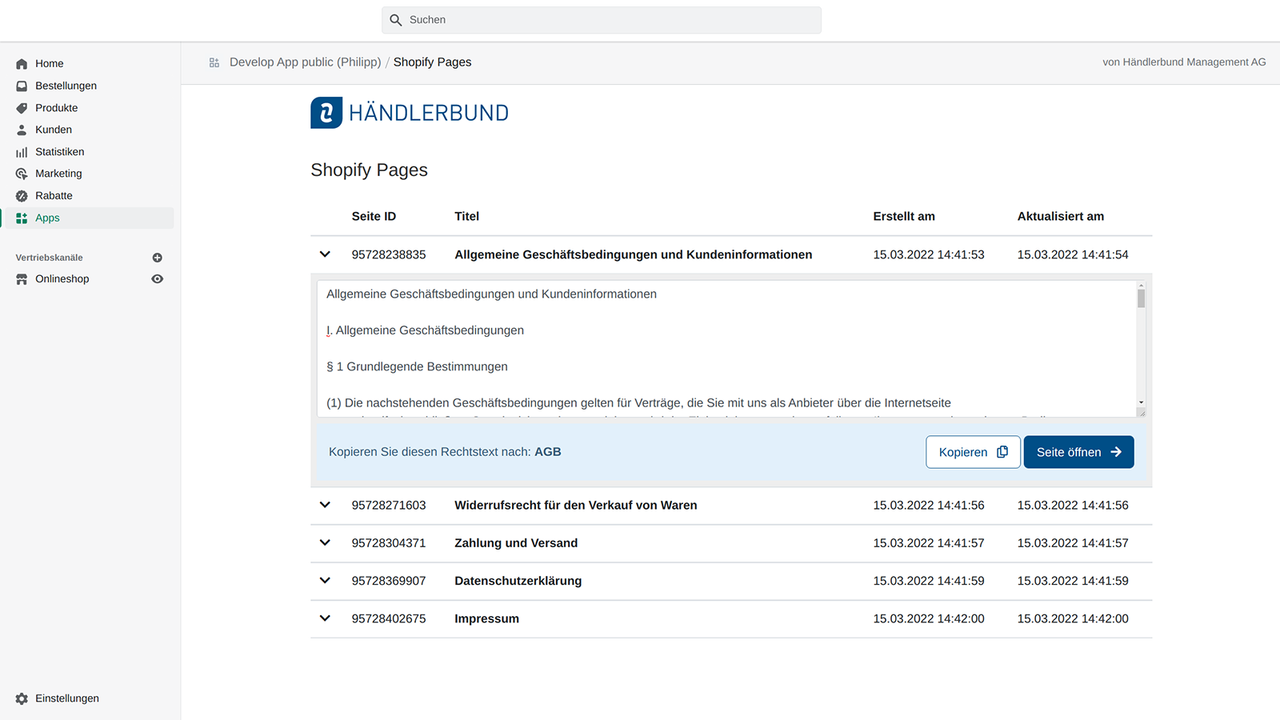Select the Bestellungen sidebar icon

[20, 85]
